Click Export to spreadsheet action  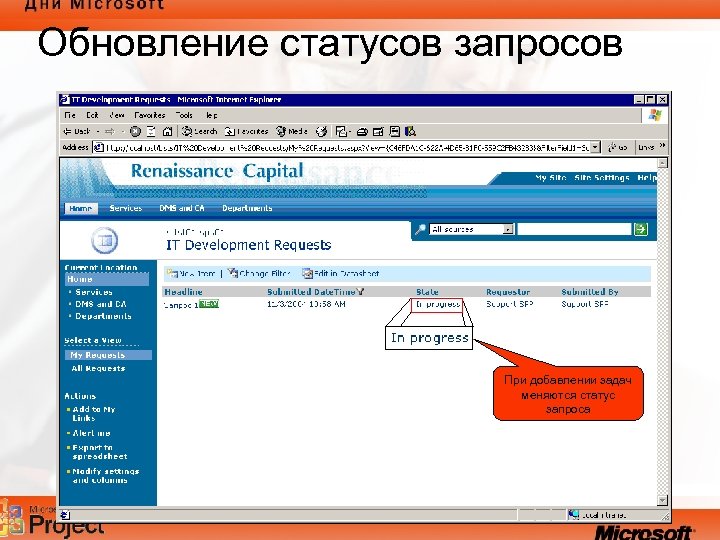click(100, 452)
